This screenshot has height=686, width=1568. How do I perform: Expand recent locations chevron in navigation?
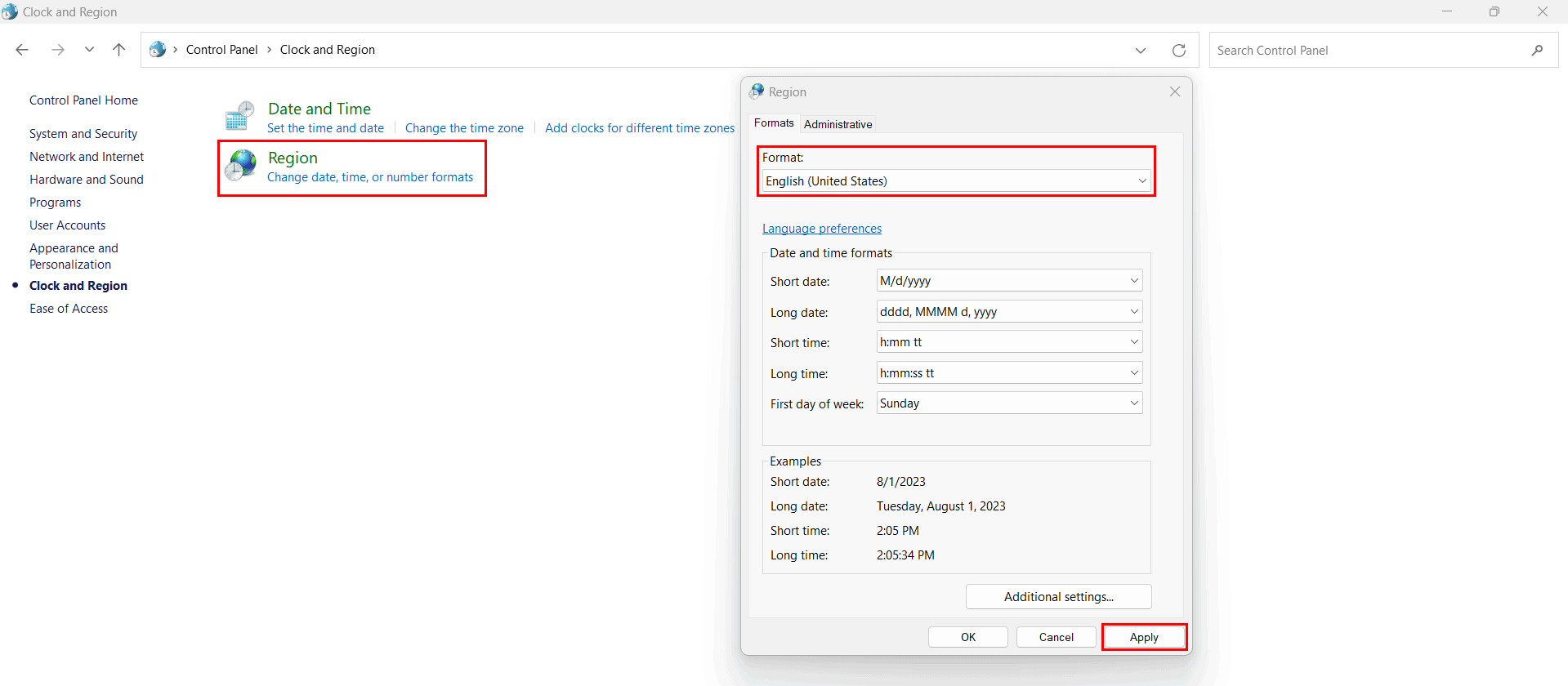point(89,50)
